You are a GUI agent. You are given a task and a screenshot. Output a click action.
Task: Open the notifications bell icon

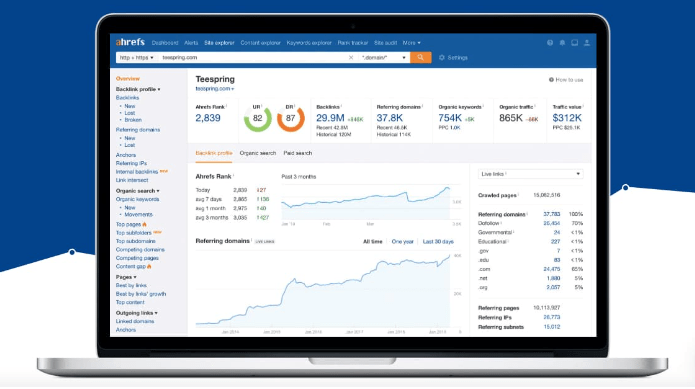(562, 43)
